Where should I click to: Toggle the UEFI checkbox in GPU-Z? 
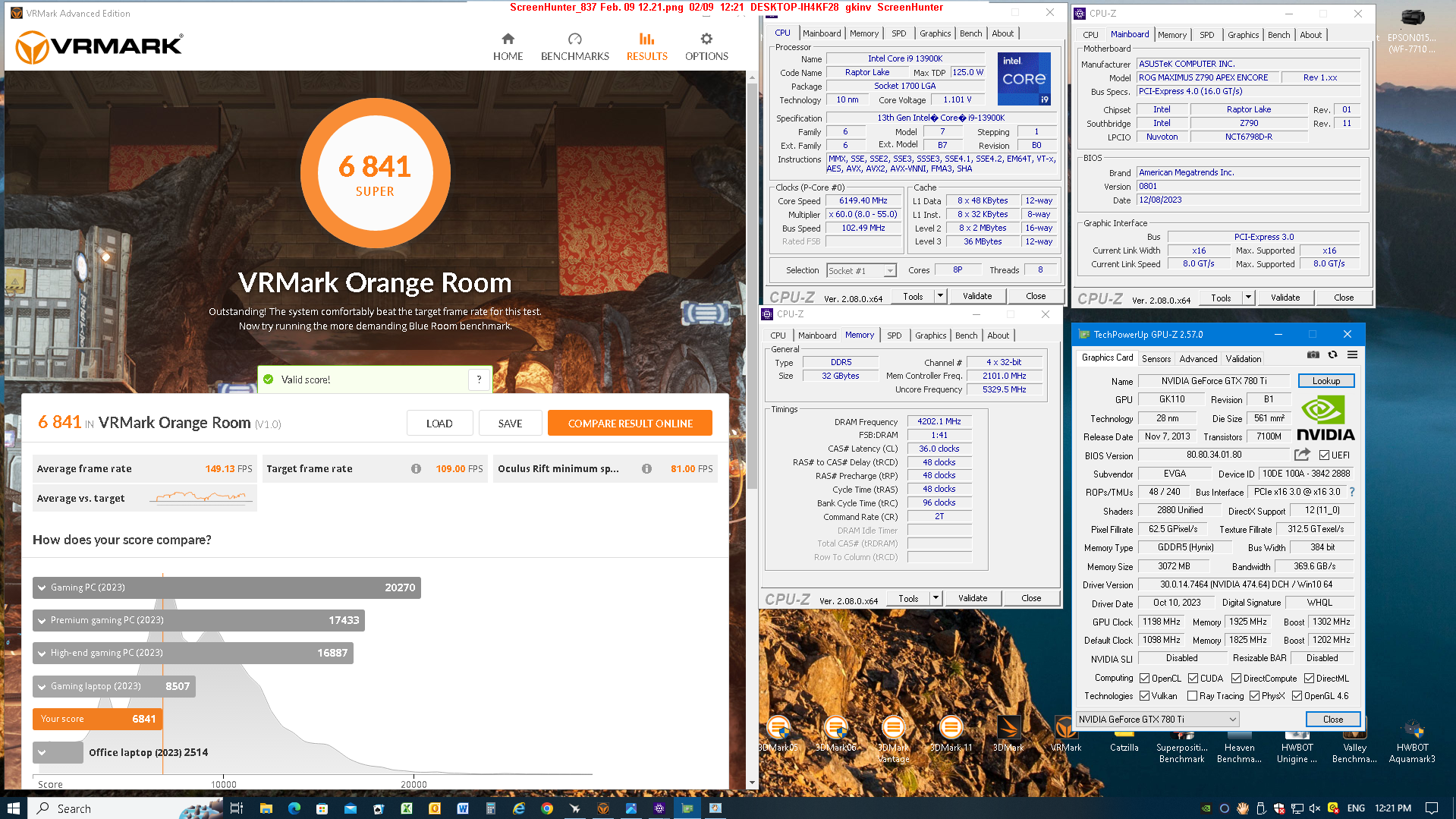click(x=1324, y=455)
